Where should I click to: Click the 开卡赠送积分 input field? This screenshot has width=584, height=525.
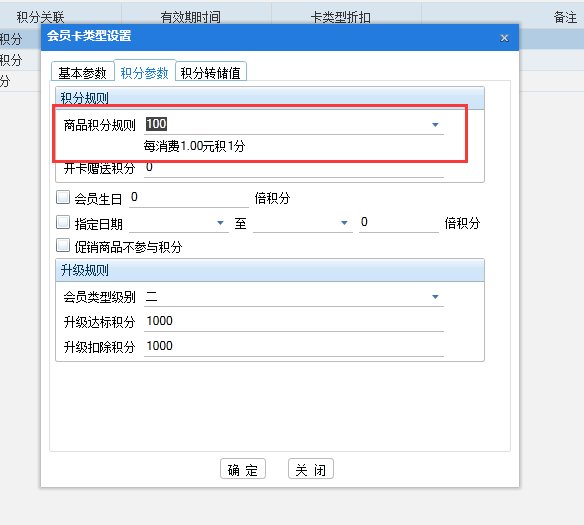(x=294, y=168)
